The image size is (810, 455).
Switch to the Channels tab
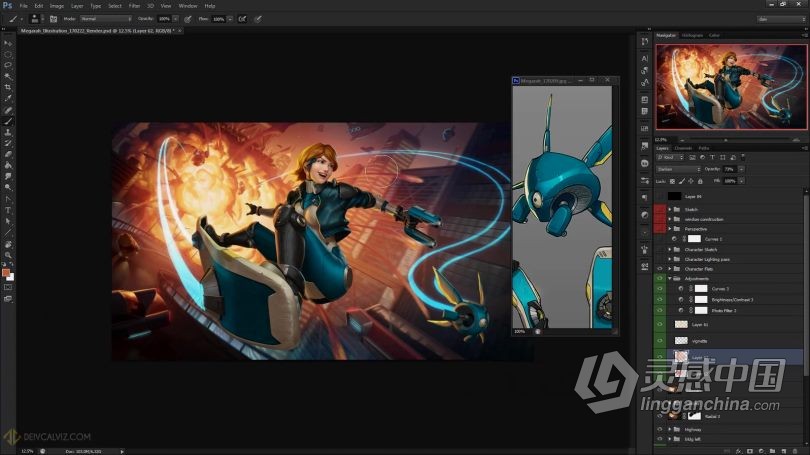(x=683, y=148)
